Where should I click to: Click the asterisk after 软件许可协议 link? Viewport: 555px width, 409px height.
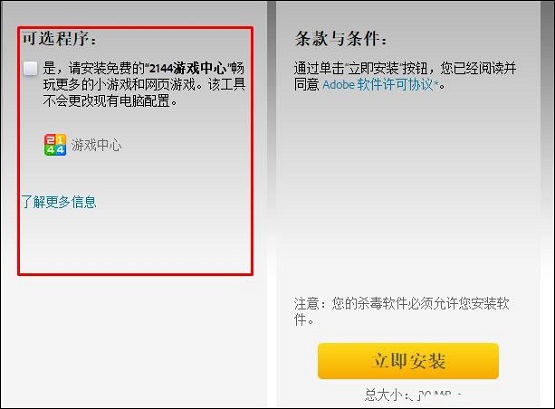pyautogui.click(x=436, y=83)
